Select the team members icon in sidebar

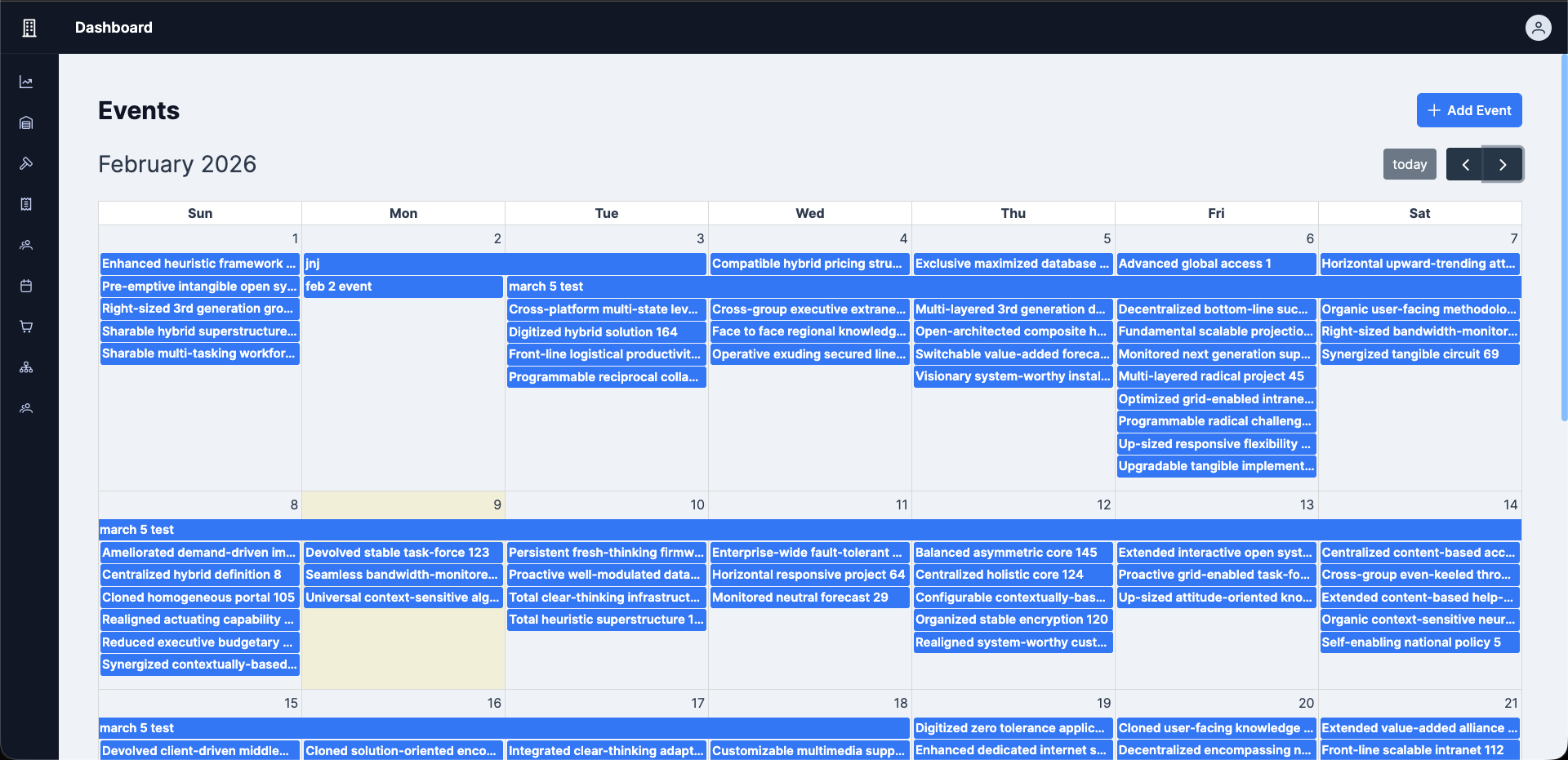tap(26, 245)
